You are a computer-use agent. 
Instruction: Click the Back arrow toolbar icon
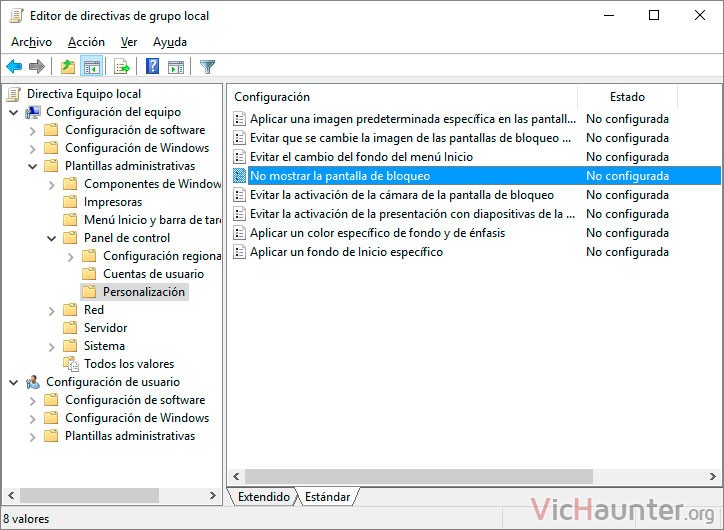(14, 67)
